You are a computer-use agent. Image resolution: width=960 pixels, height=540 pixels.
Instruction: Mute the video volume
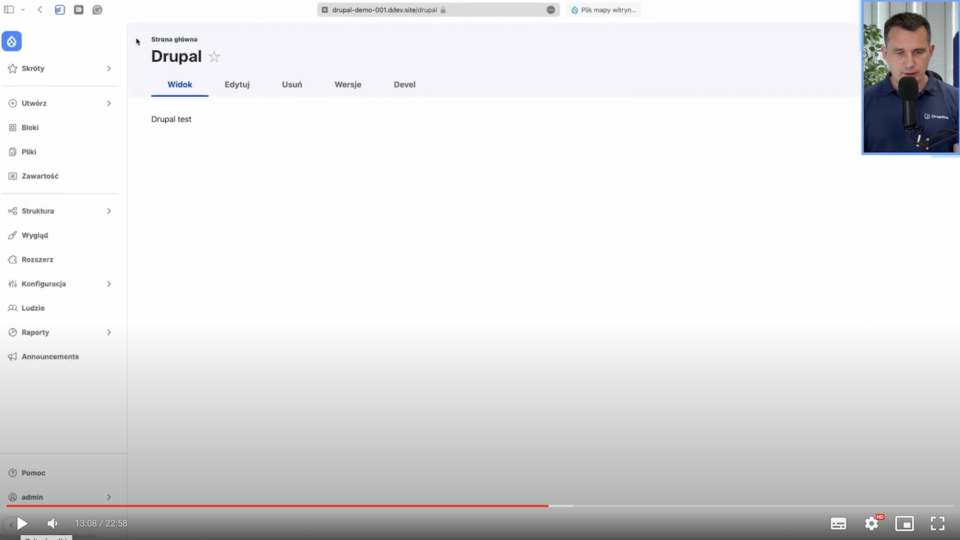(x=53, y=523)
